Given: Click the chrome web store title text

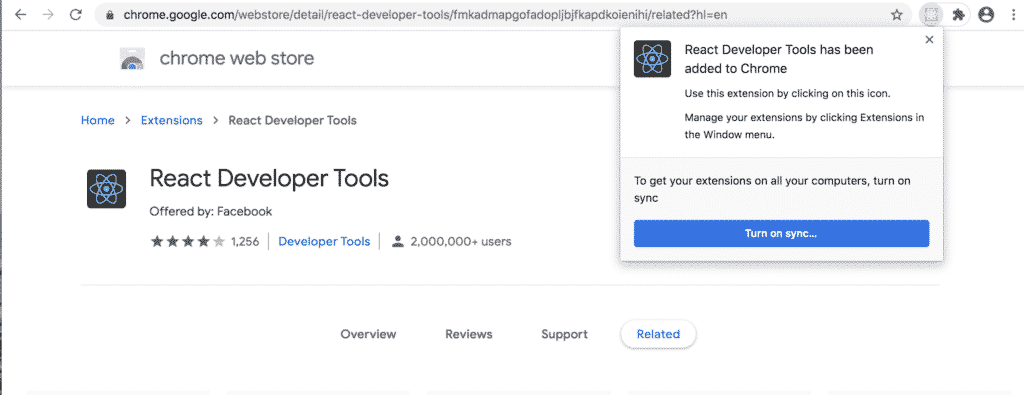Looking at the screenshot, I should (x=237, y=58).
